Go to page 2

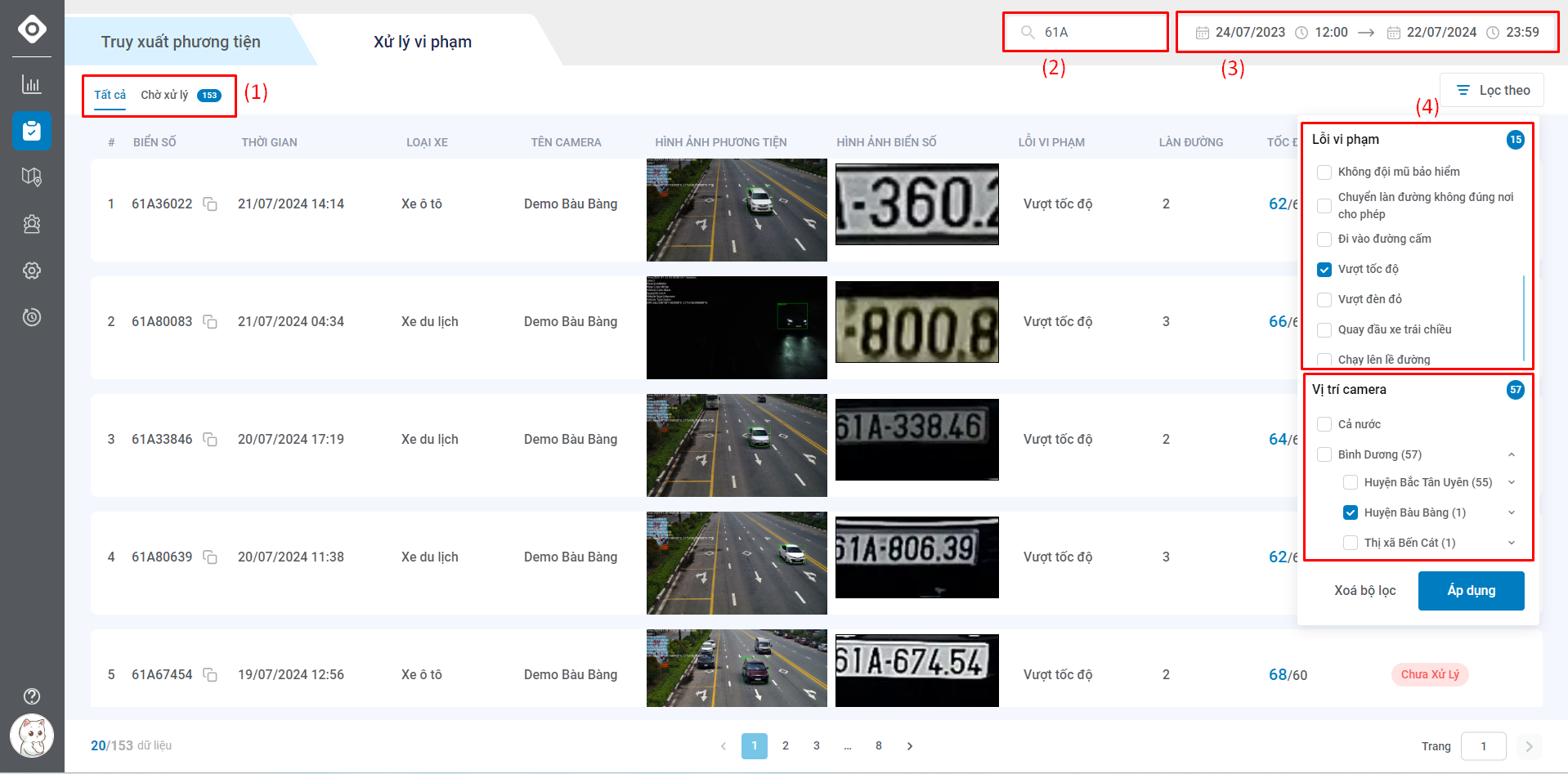(x=786, y=746)
